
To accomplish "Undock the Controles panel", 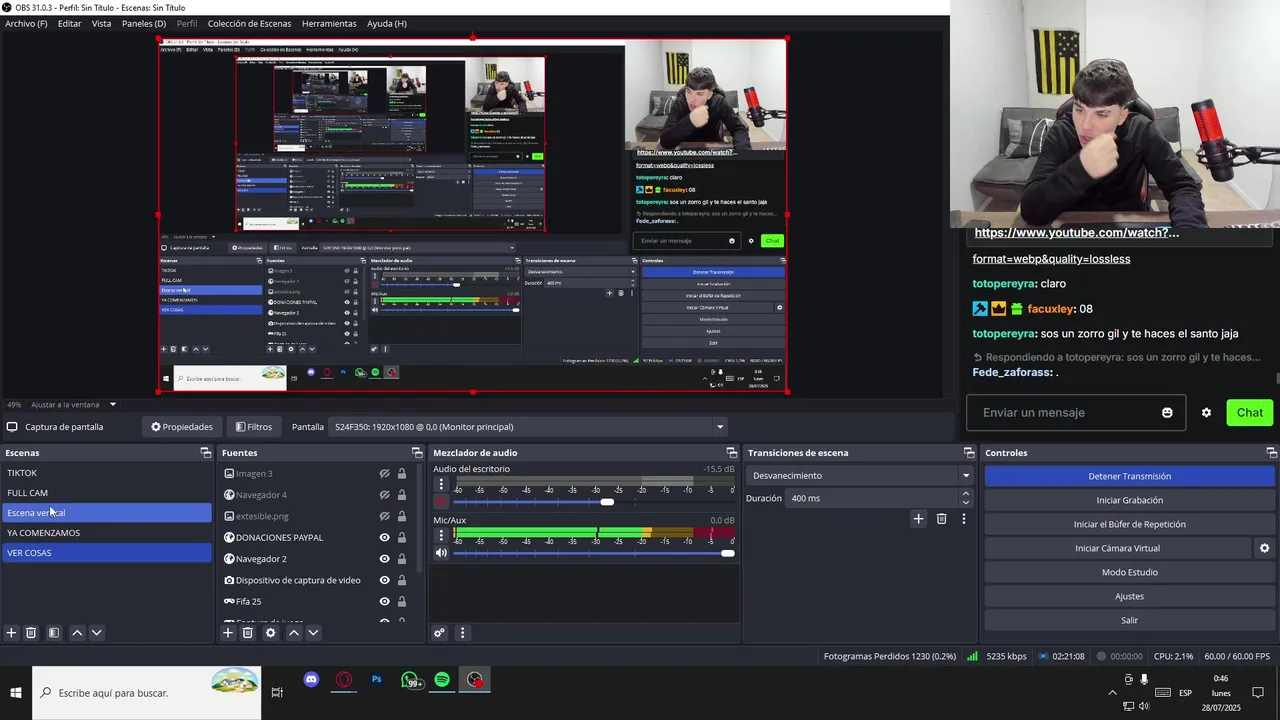I will pos(1271,453).
